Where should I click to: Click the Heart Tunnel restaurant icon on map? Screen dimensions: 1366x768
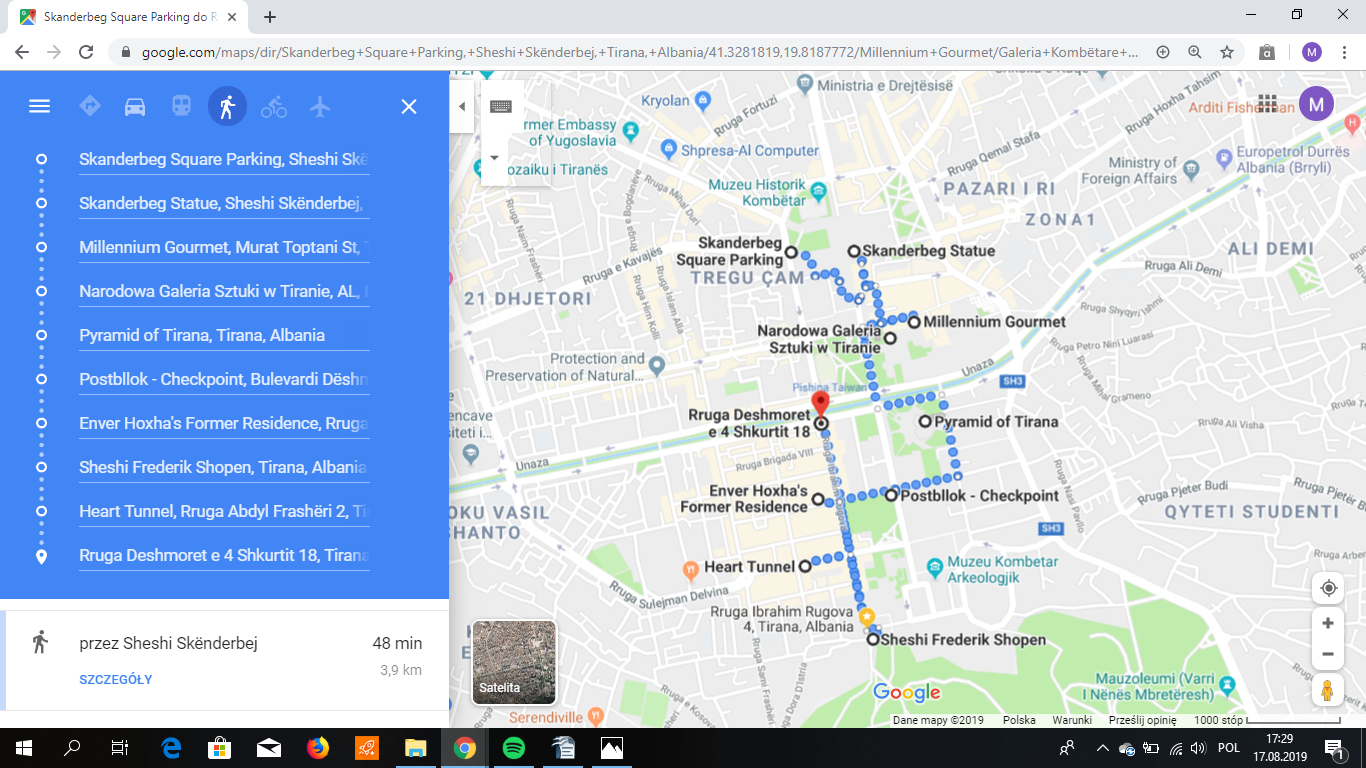pos(690,571)
